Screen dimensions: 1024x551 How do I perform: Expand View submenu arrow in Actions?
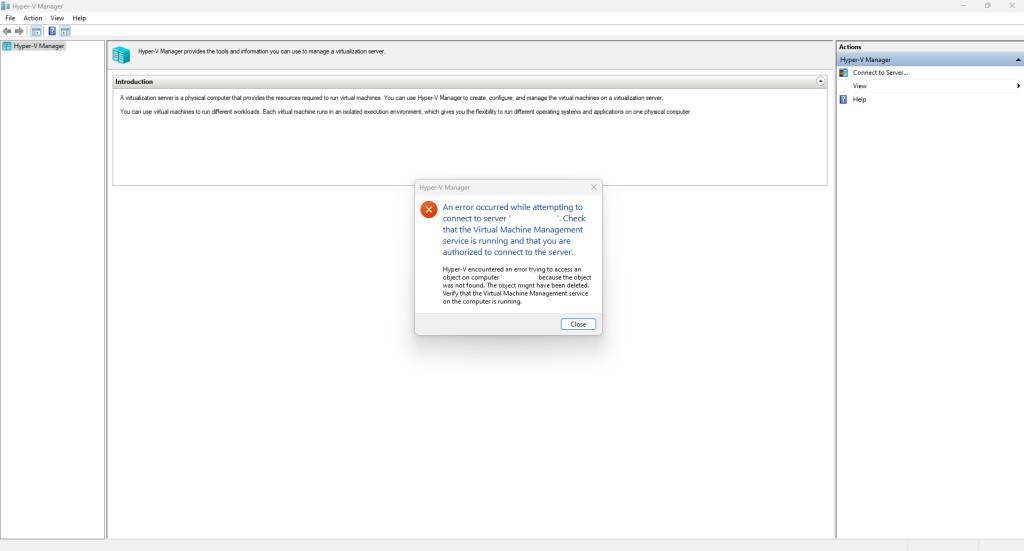point(1018,86)
